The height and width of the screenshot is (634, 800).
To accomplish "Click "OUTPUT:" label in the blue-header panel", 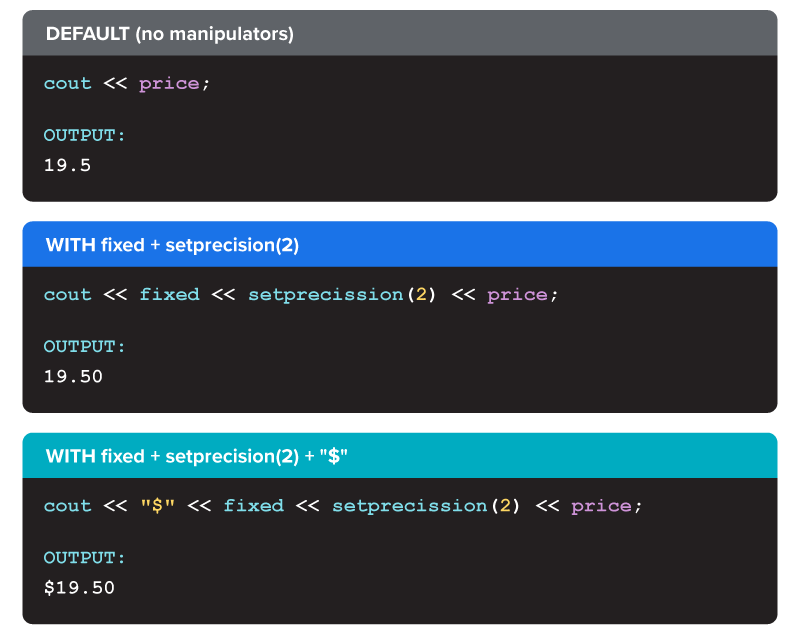I will 84,346.
